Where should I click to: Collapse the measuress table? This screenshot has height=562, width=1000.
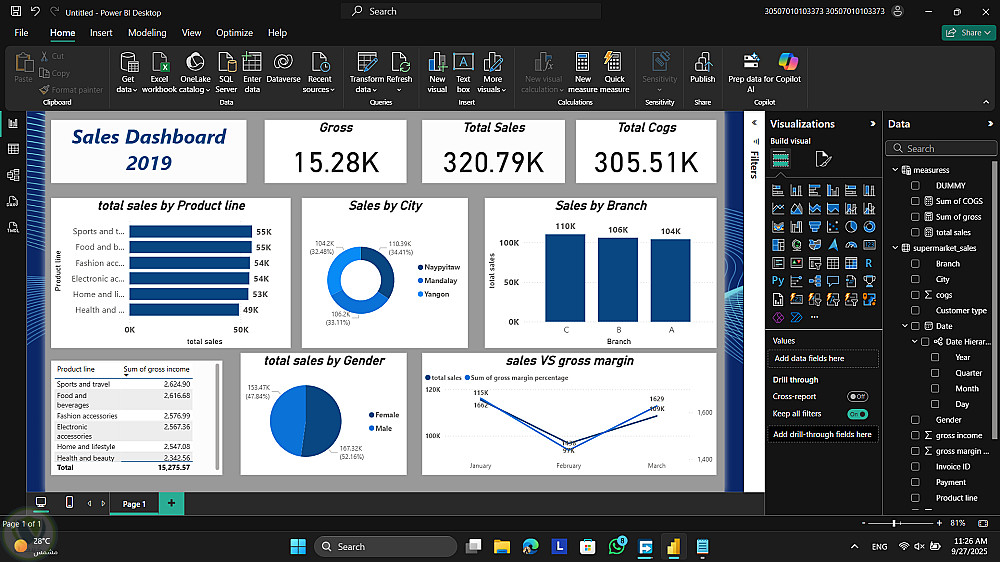(895, 170)
